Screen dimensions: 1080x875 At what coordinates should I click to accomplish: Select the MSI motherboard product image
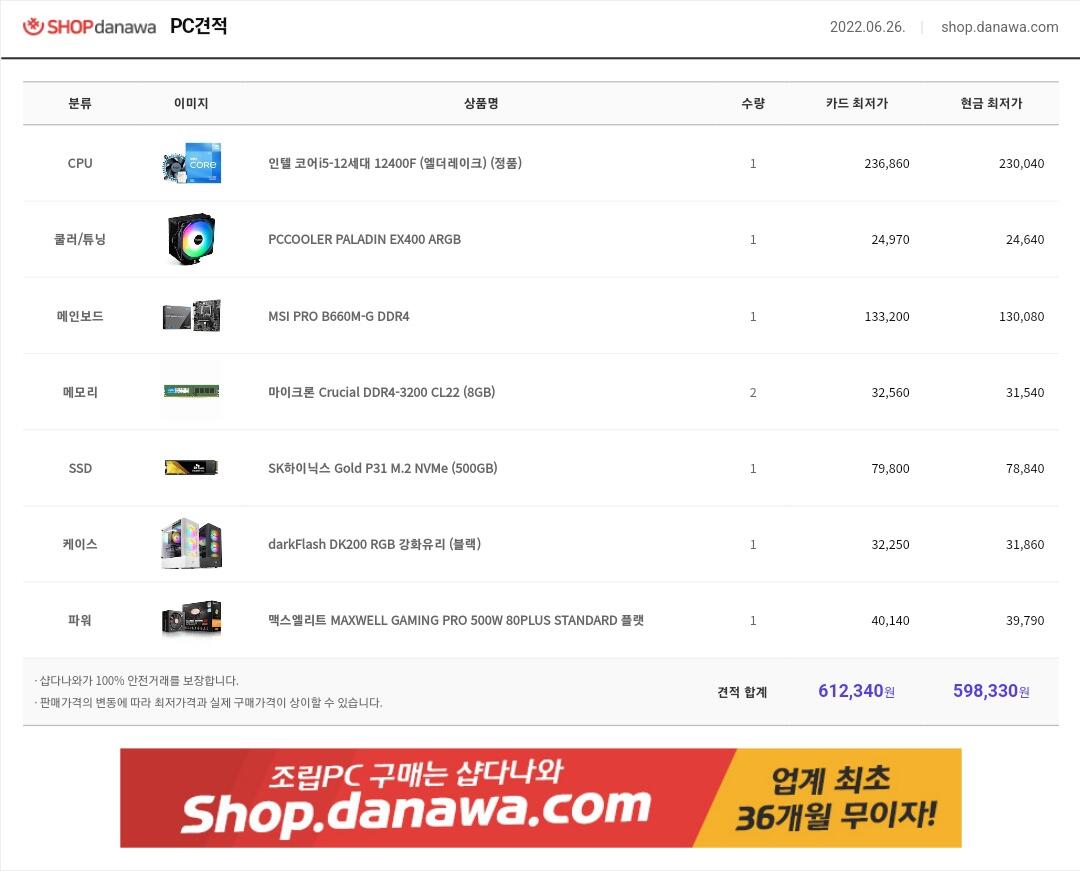pyautogui.click(x=191, y=316)
